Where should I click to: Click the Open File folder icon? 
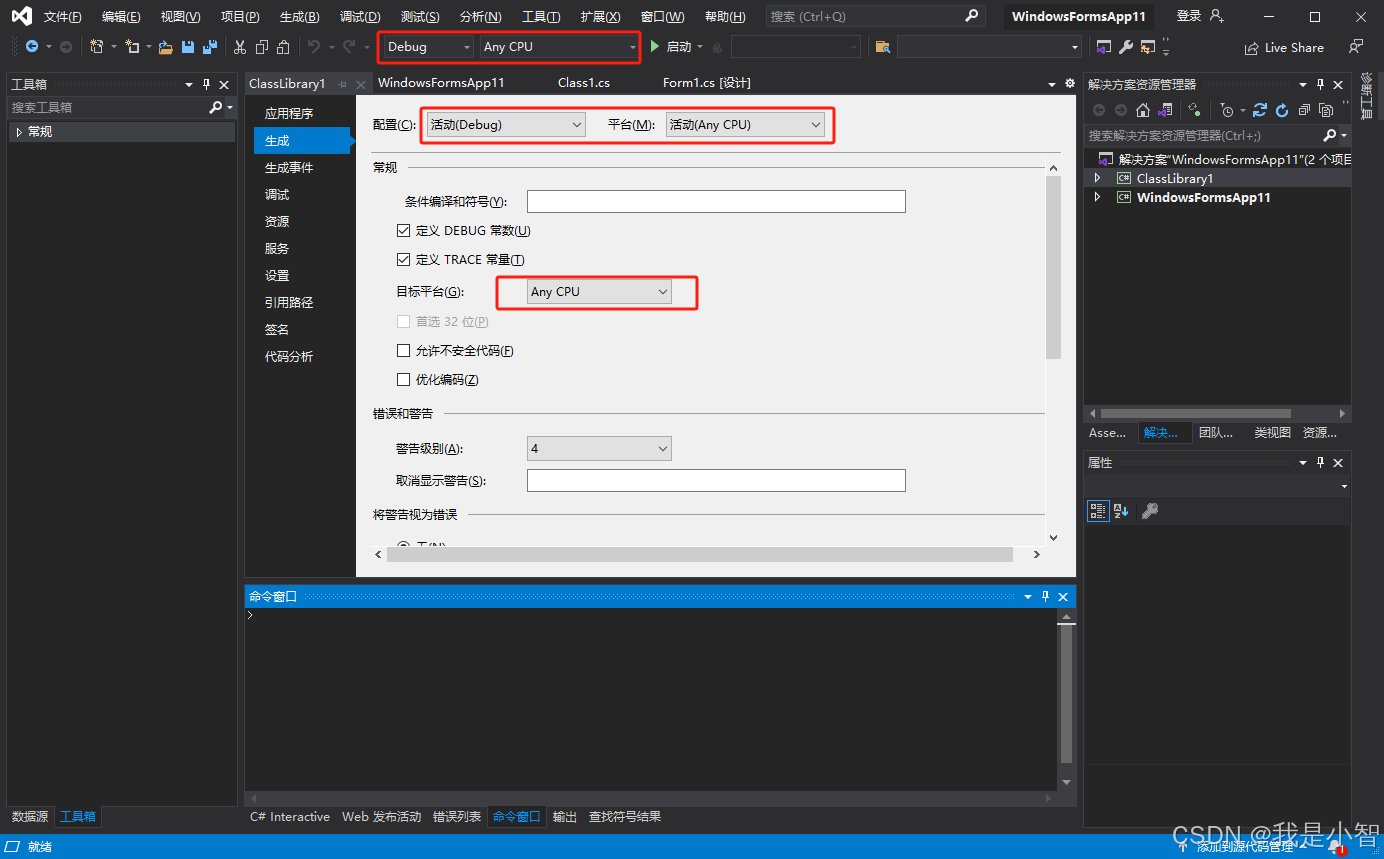pos(166,47)
